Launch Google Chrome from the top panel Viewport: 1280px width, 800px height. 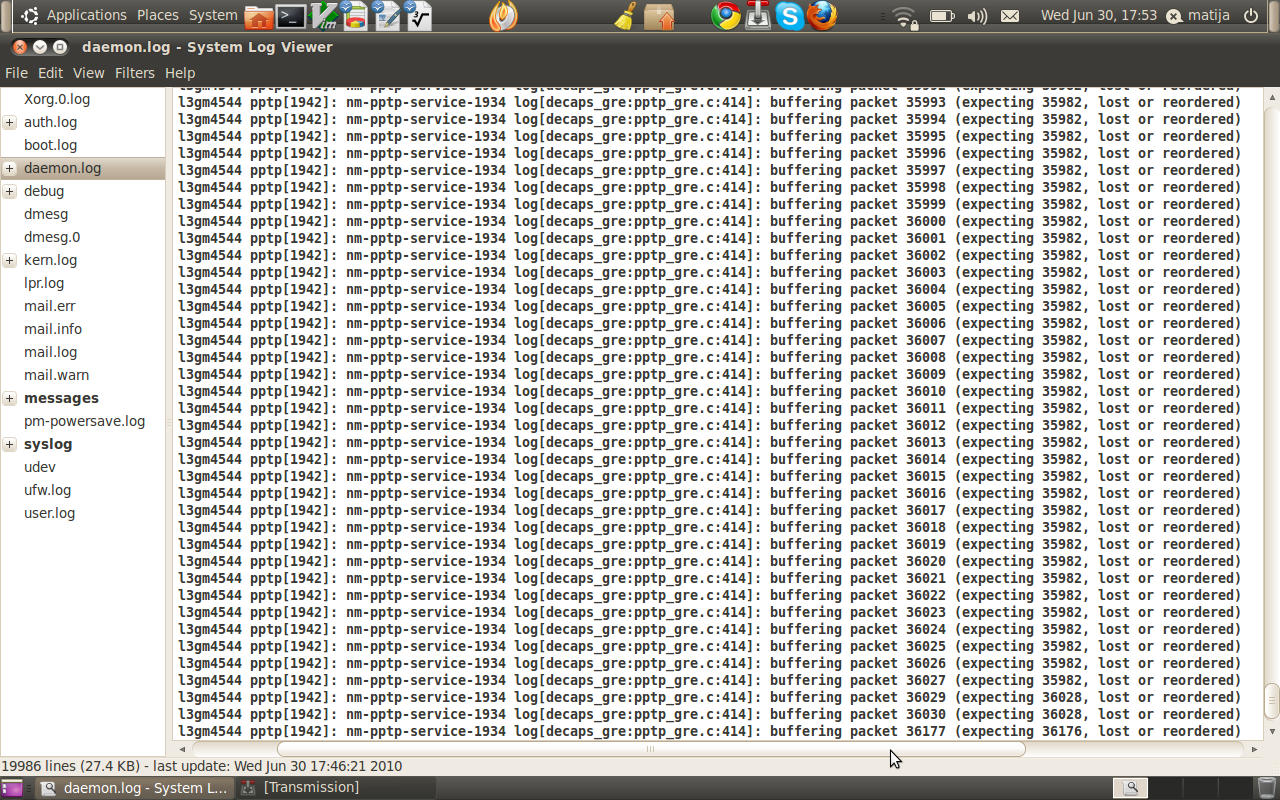[x=726, y=16]
